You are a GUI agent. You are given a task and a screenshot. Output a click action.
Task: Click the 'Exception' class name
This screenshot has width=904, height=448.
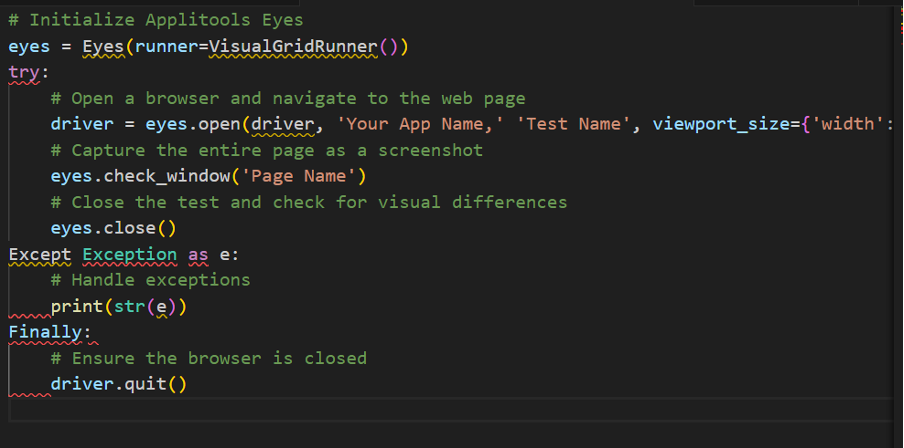coord(129,254)
